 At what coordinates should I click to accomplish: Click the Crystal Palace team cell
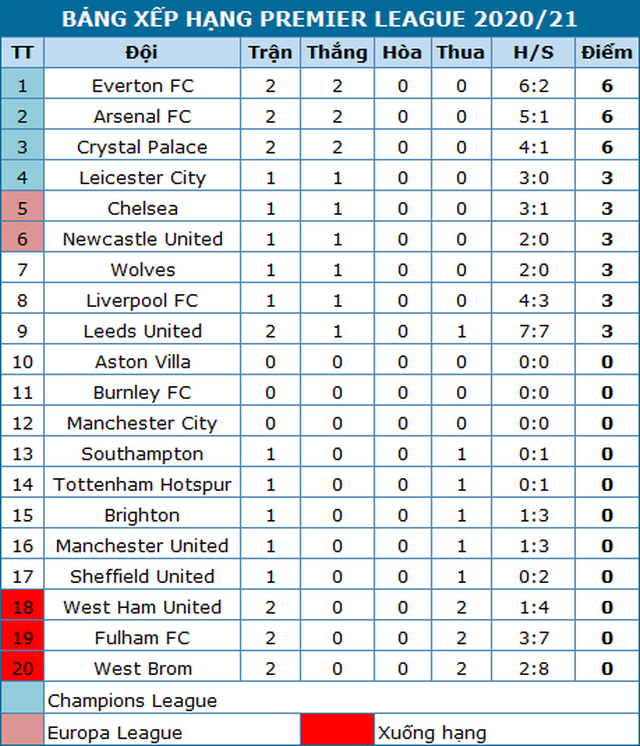coord(142,147)
